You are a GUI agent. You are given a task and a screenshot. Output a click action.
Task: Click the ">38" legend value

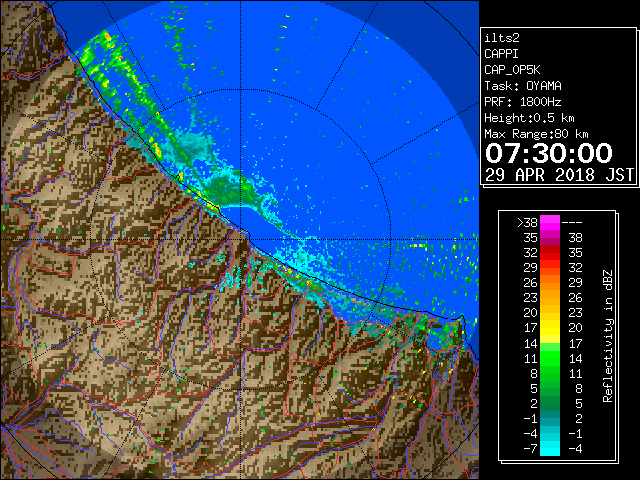click(527, 223)
